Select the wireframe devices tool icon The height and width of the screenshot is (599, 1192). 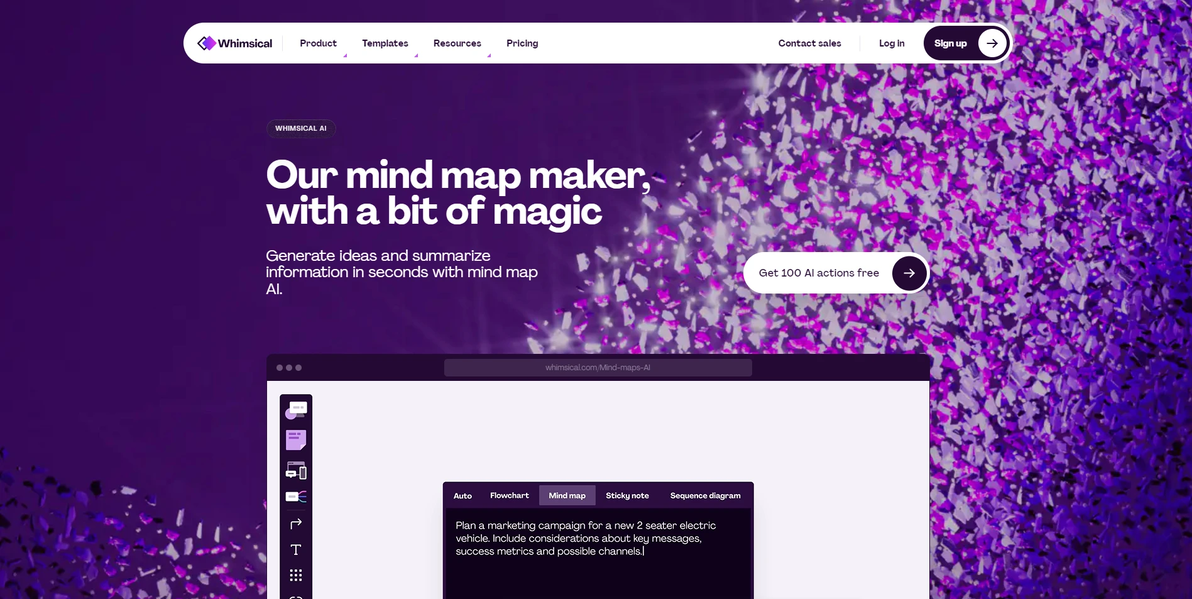(296, 471)
